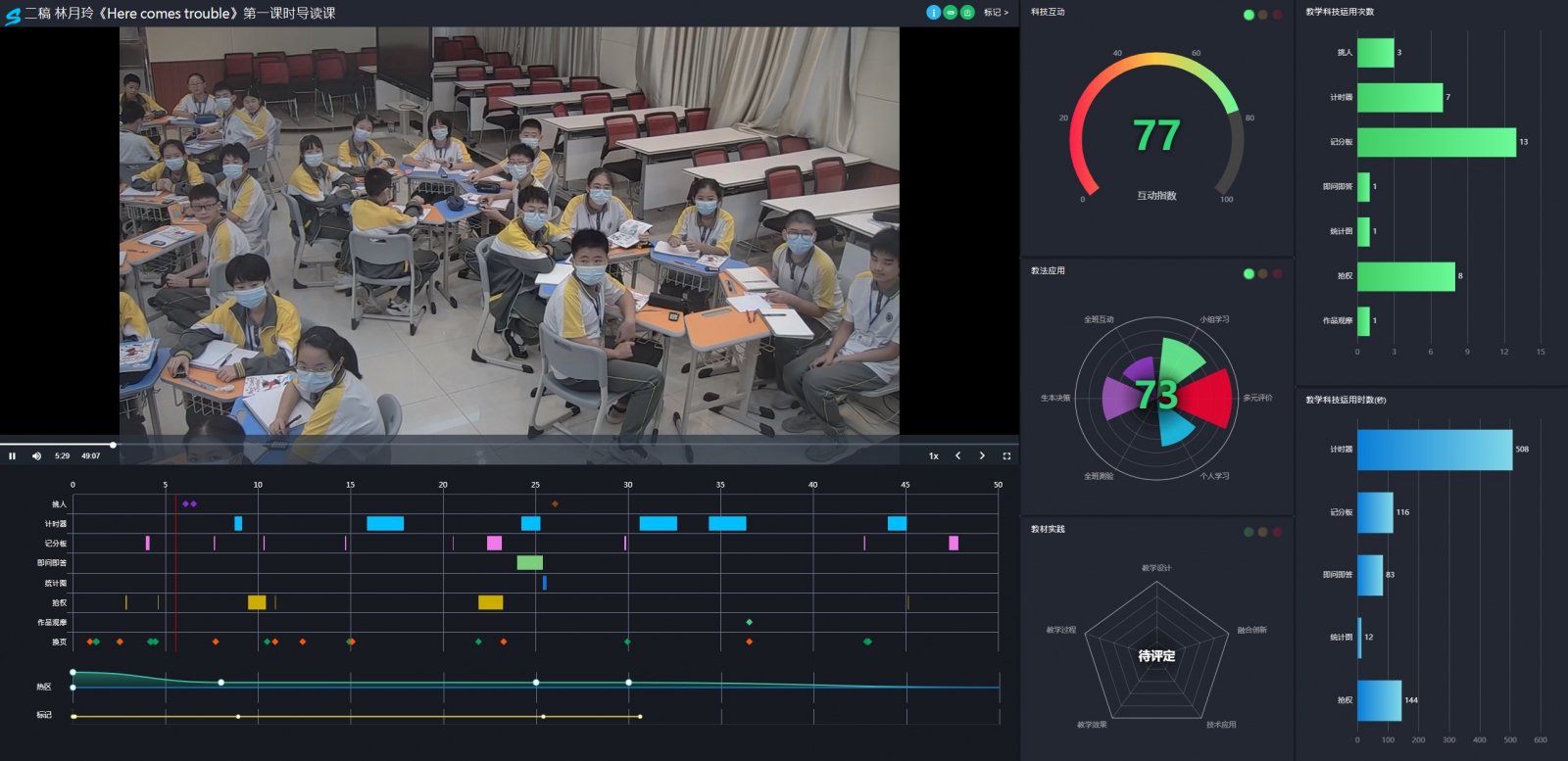Viewport: 1568px width, 761px height.
Task: Select yellow indicator in 教法应用 panel
Action: pyautogui.click(x=1262, y=274)
